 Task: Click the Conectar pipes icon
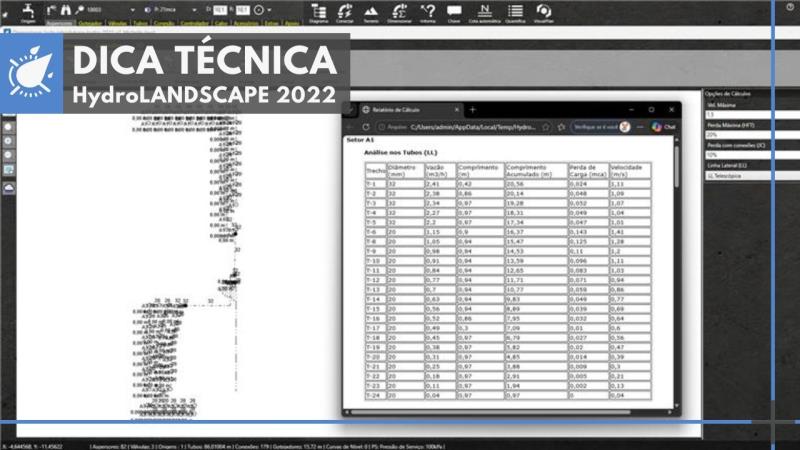point(345,13)
